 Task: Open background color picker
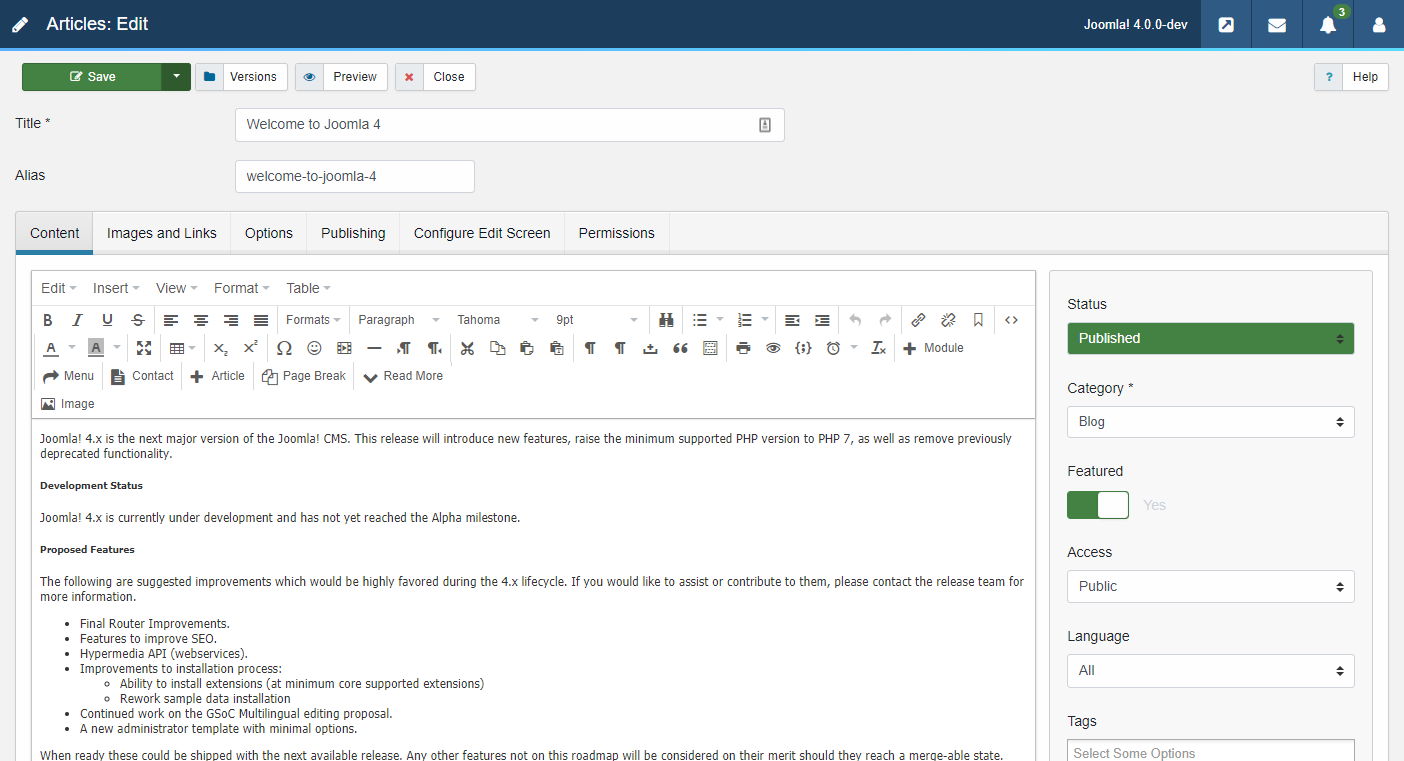click(96, 348)
